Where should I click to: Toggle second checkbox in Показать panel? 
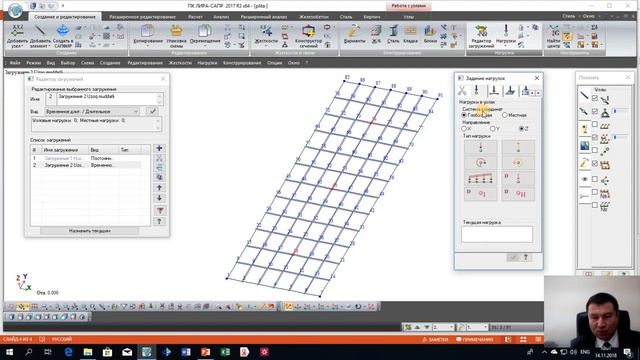click(x=595, y=111)
